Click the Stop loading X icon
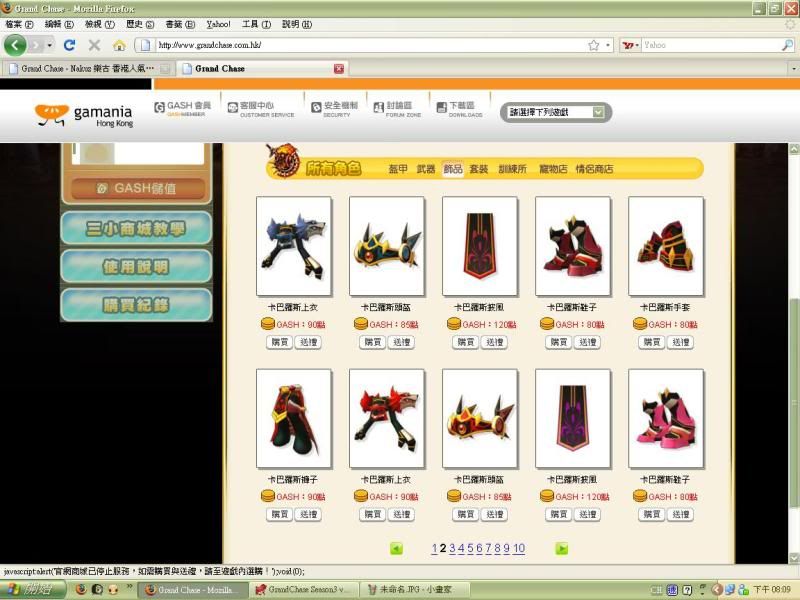Image resolution: width=800 pixels, height=600 pixels. pyautogui.click(x=94, y=45)
